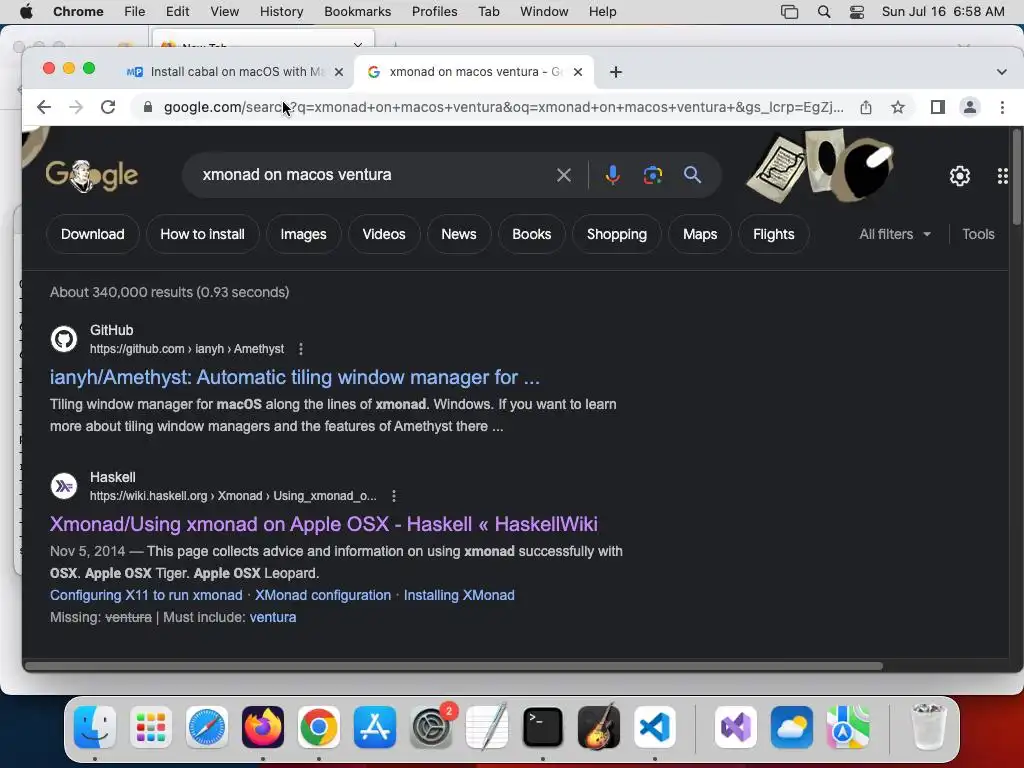Select the Maps filter chip
The width and height of the screenshot is (1024, 768).
point(700,234)
